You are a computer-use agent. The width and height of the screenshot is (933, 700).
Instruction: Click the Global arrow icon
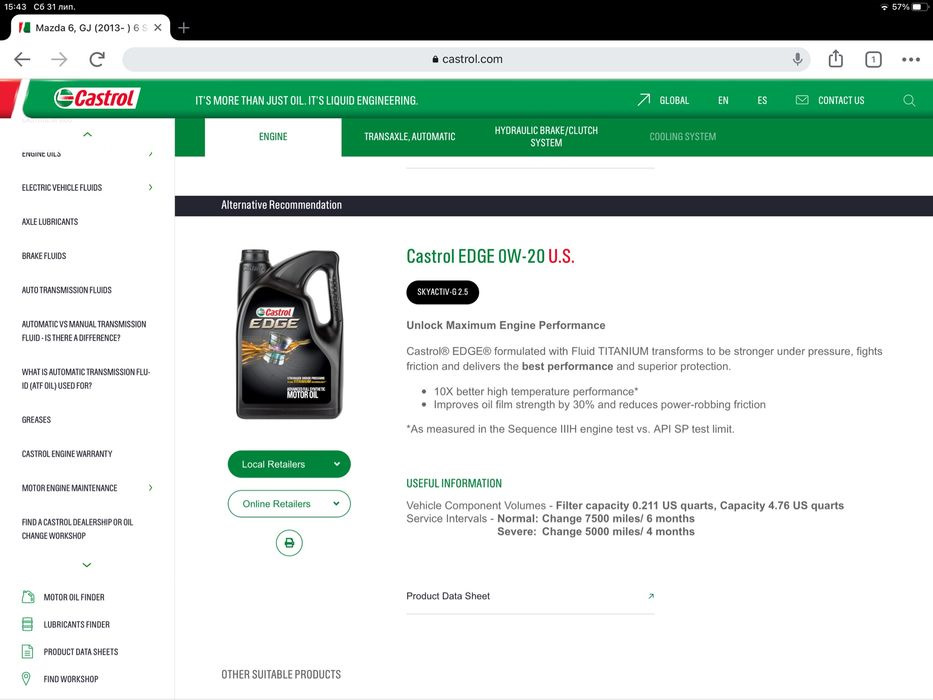(643, 99)
